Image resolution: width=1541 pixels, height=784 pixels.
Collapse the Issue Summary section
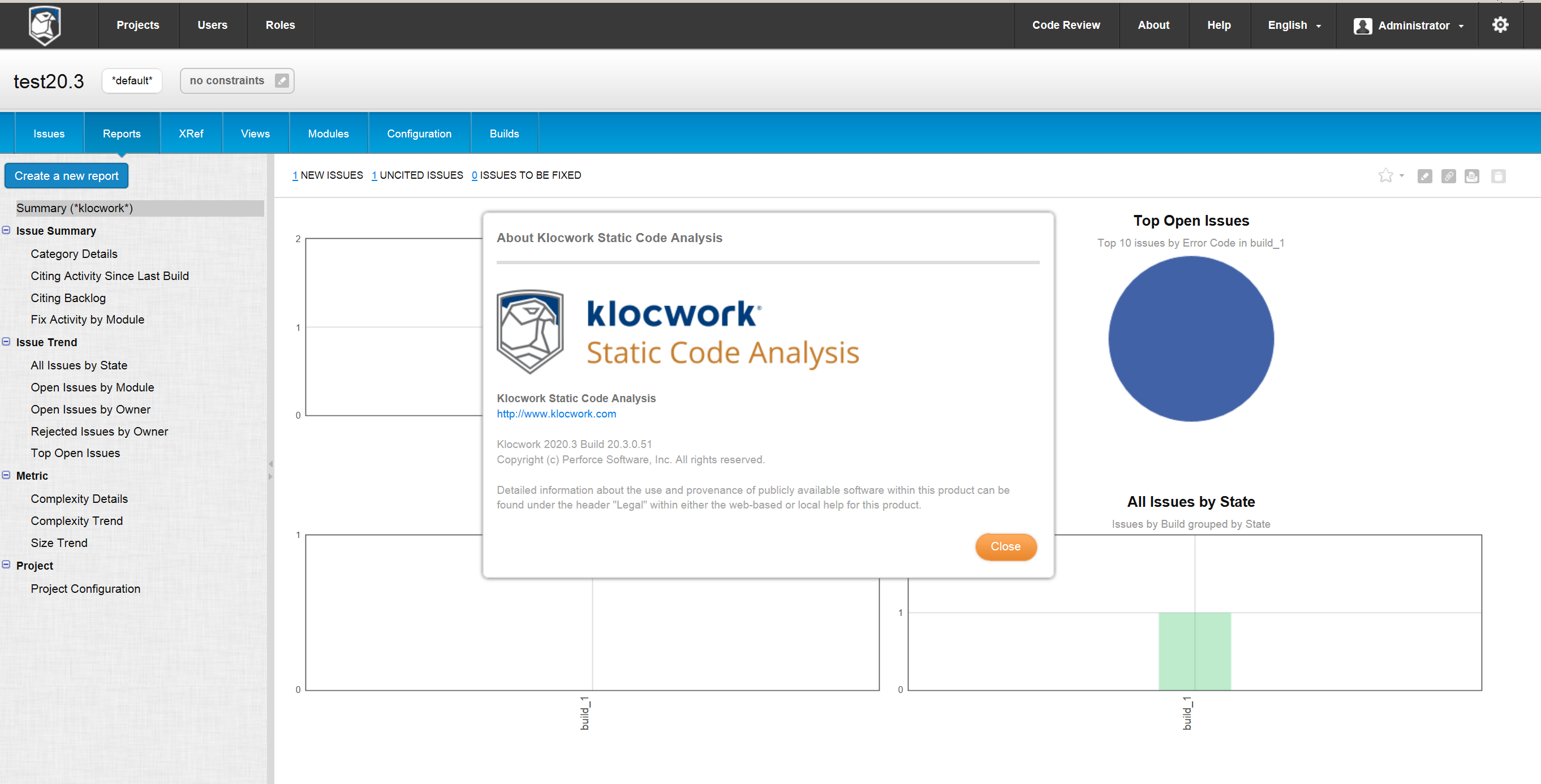(6, 230)
